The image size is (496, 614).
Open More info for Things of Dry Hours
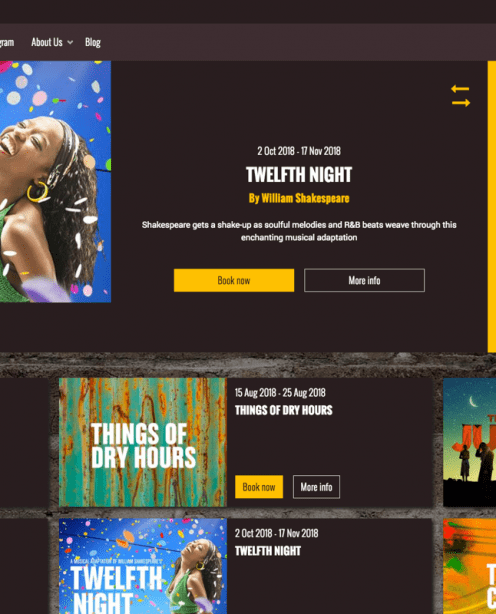316,487
